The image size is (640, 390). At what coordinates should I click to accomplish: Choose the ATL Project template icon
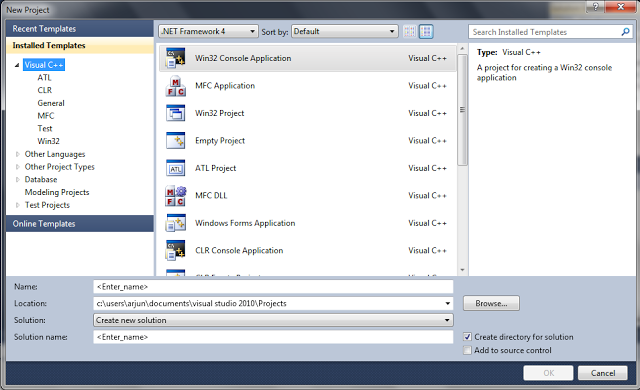[176, 168]
